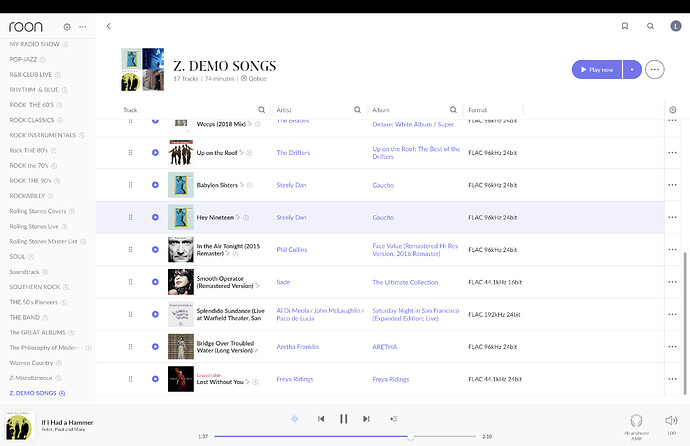Play Lost Without You track
This screenshot has width=690, height=446.
(x=155, y=379)
